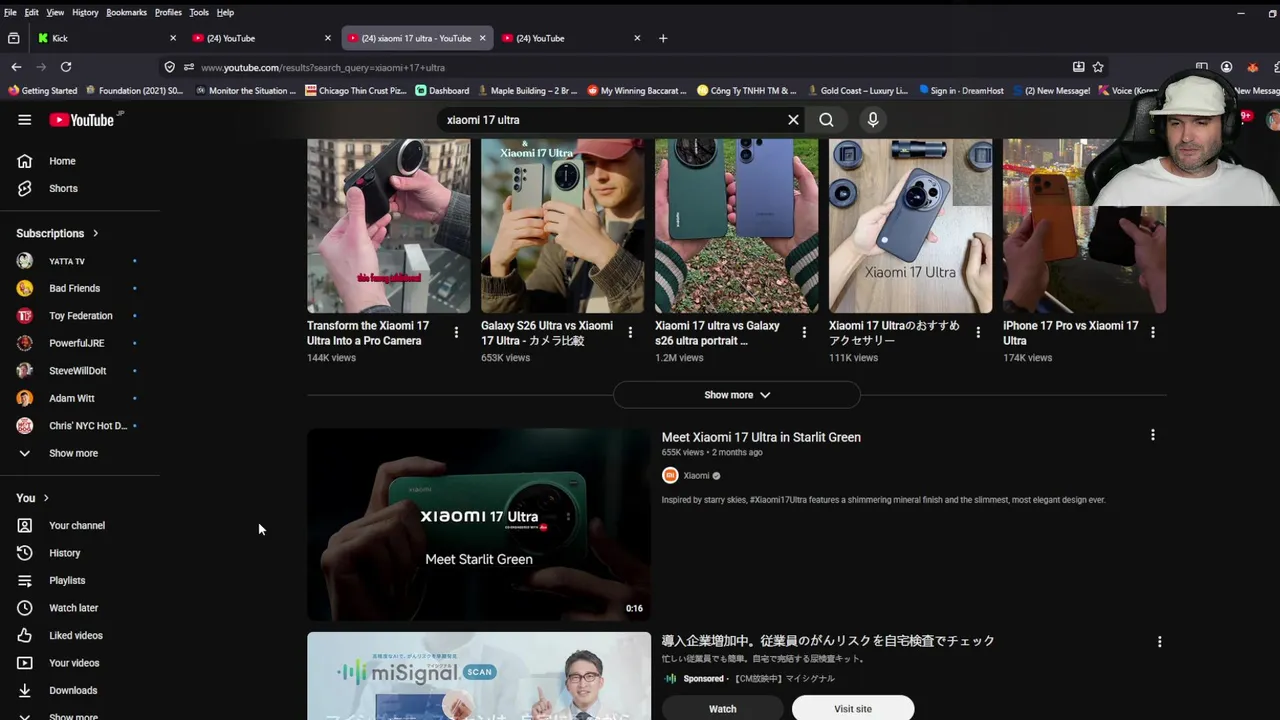Open Transform the Xiaomi 17 Ultra short thumbnail
This screenshot has height=720, width=1280.
click(x=388, y=226)
